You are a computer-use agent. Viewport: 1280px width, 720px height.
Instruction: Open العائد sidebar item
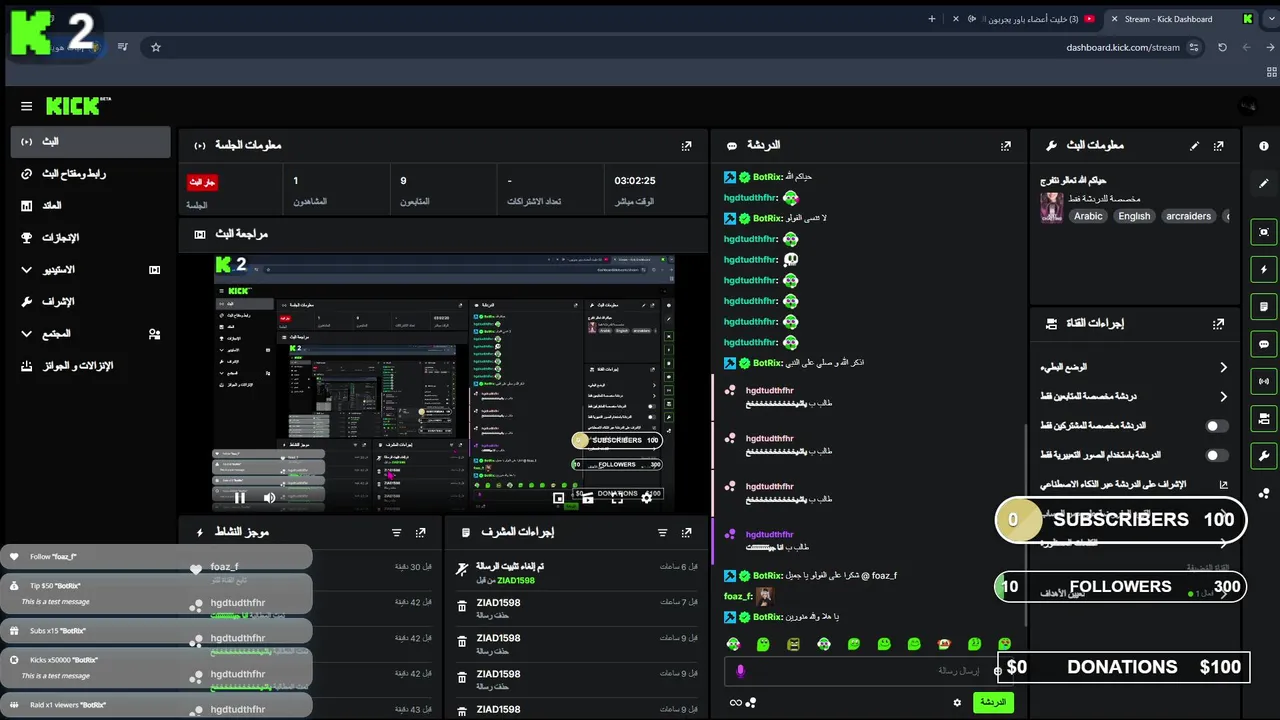tap(90, 206)
